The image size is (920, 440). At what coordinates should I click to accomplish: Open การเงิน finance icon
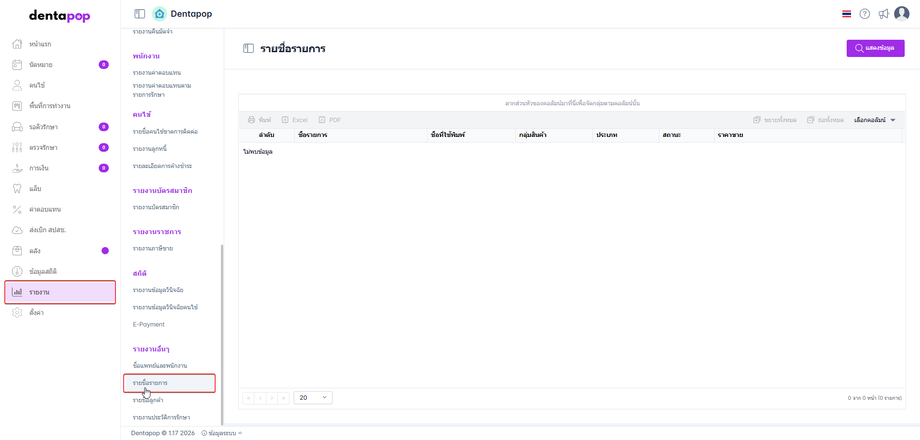click(17, 168)
